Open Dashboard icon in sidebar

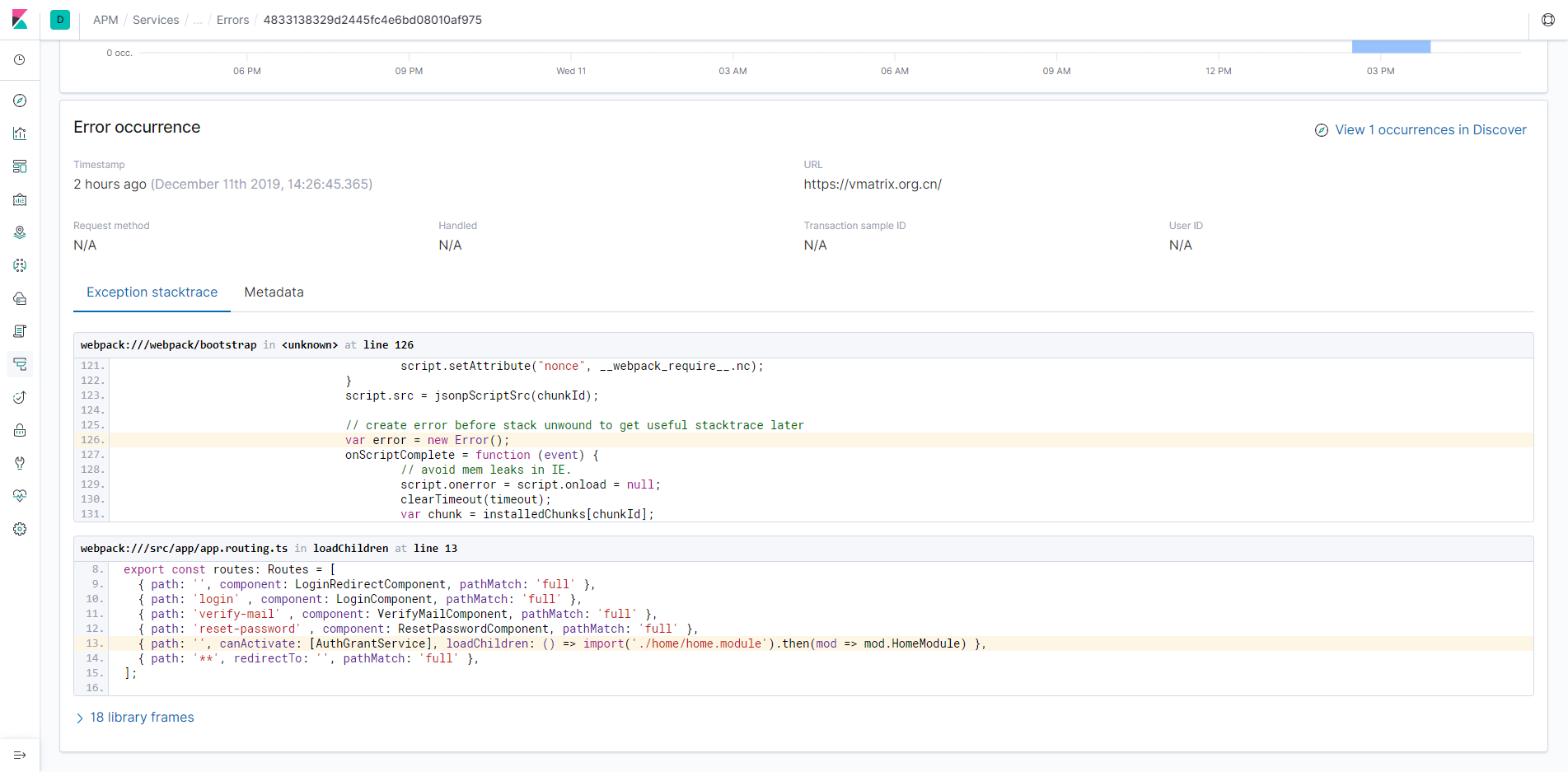(20, 166)
